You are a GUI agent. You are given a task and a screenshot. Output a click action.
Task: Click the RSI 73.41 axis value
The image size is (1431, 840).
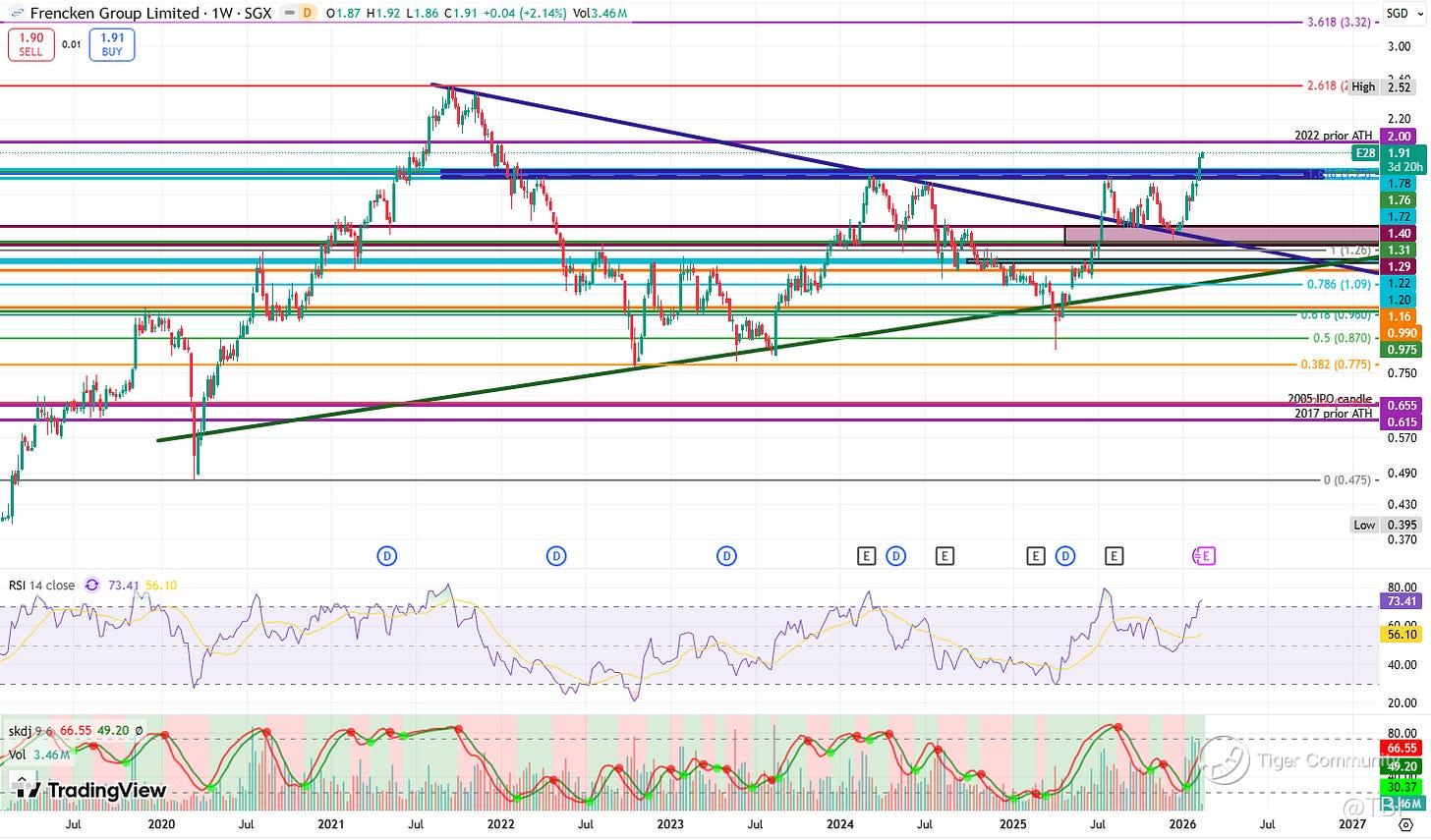1401,601
